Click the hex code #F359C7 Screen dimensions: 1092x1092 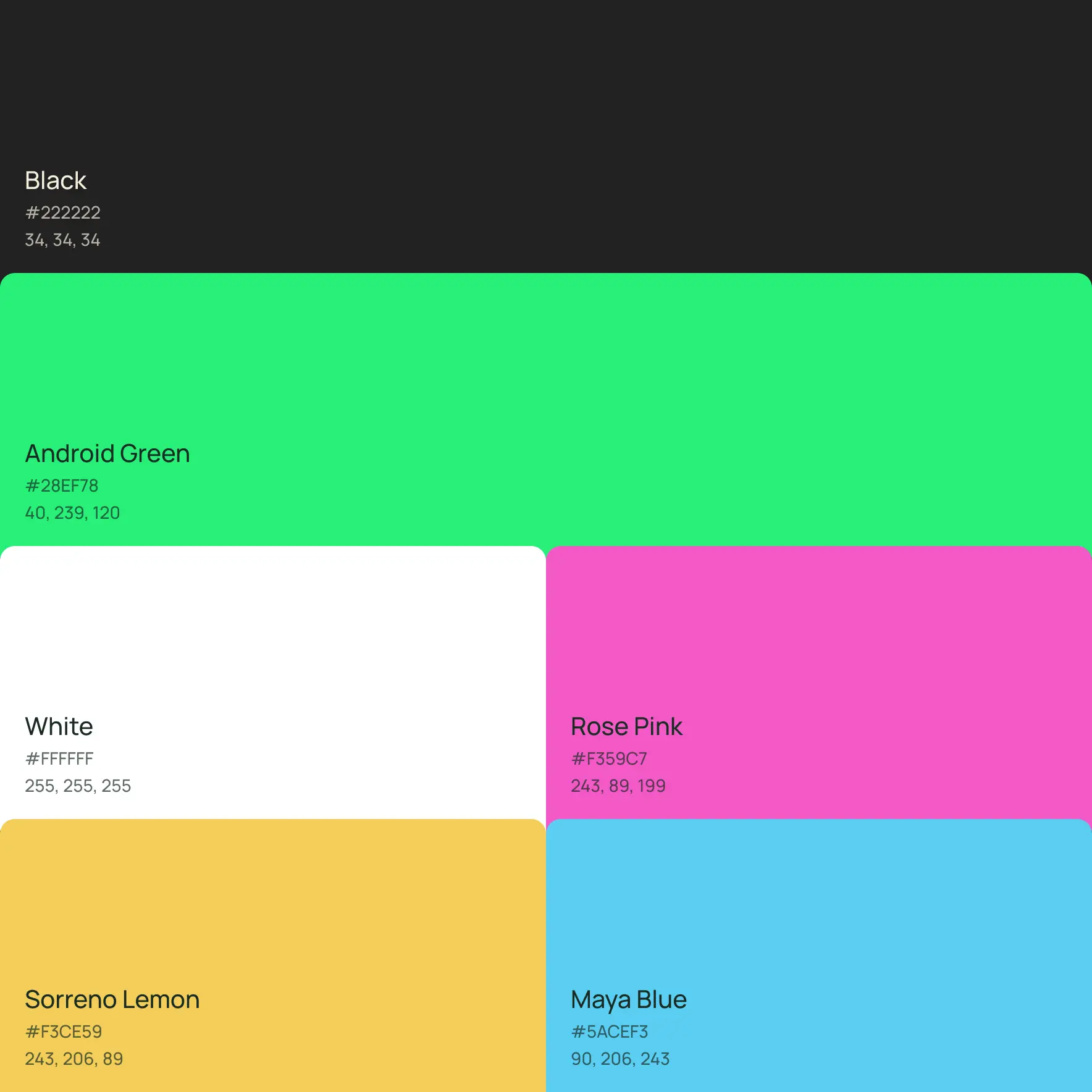coord(609,758)
